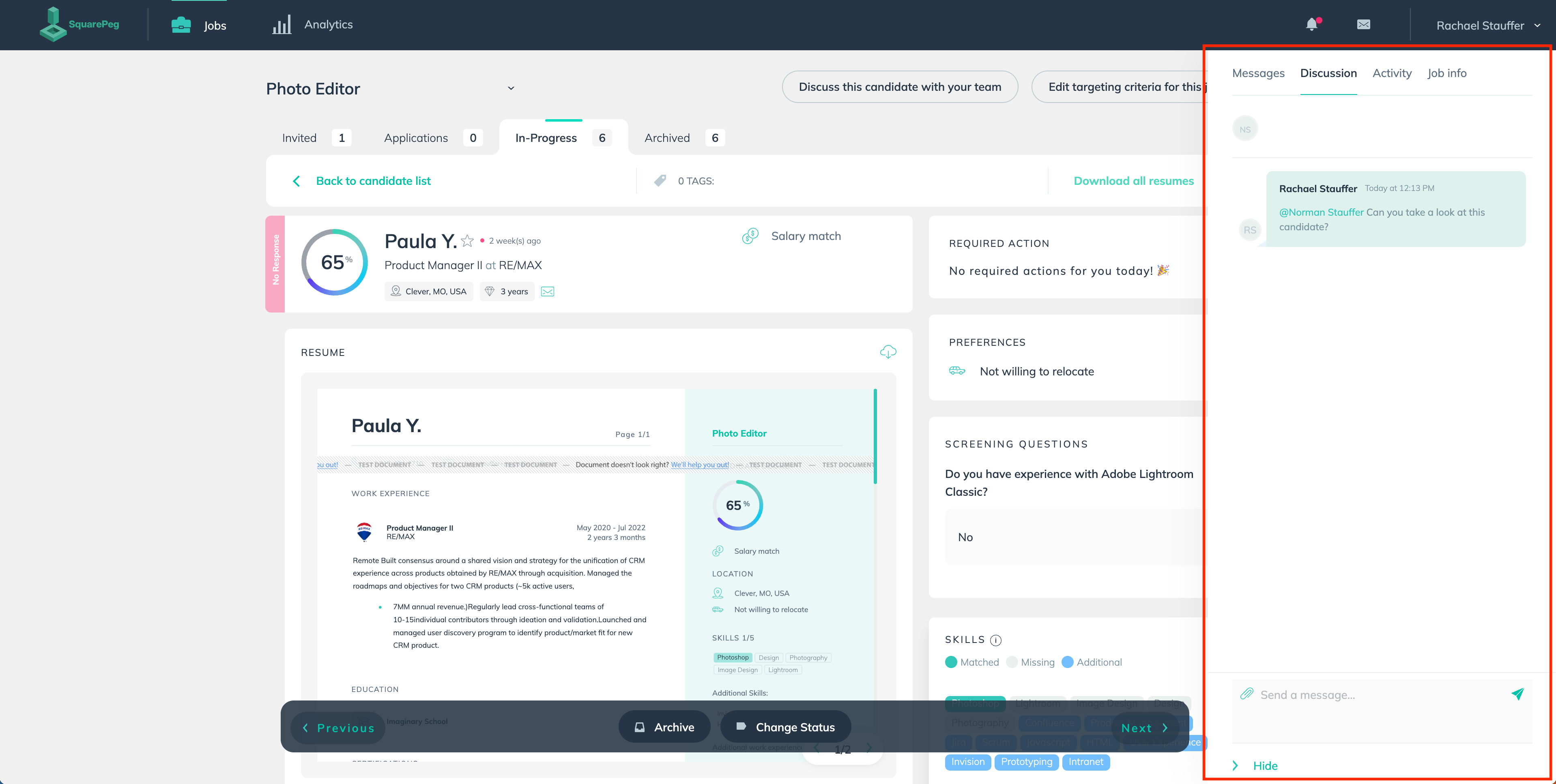Click the resume preview scrollbar
This screenshot has height=784, width=1556.
pyautogui.click(x=875, y=436)
